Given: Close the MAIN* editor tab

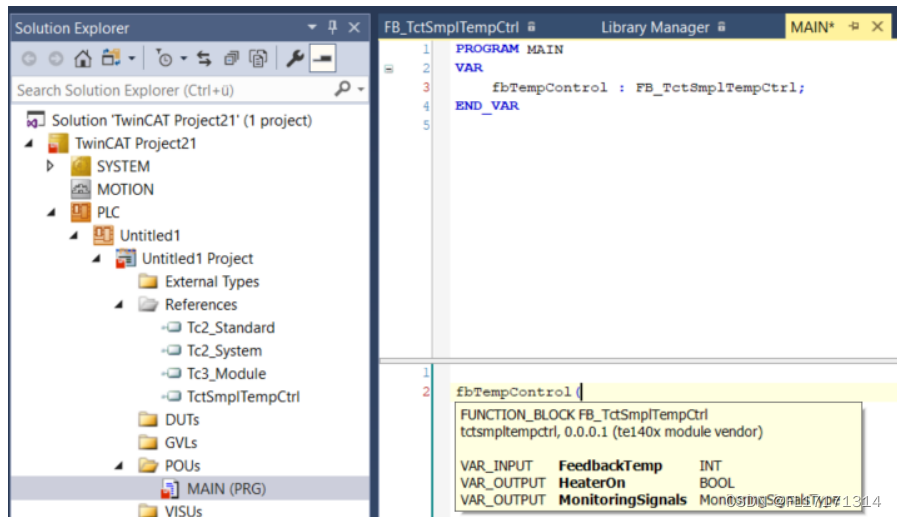Looking at the screenshot, I should 878,26.
